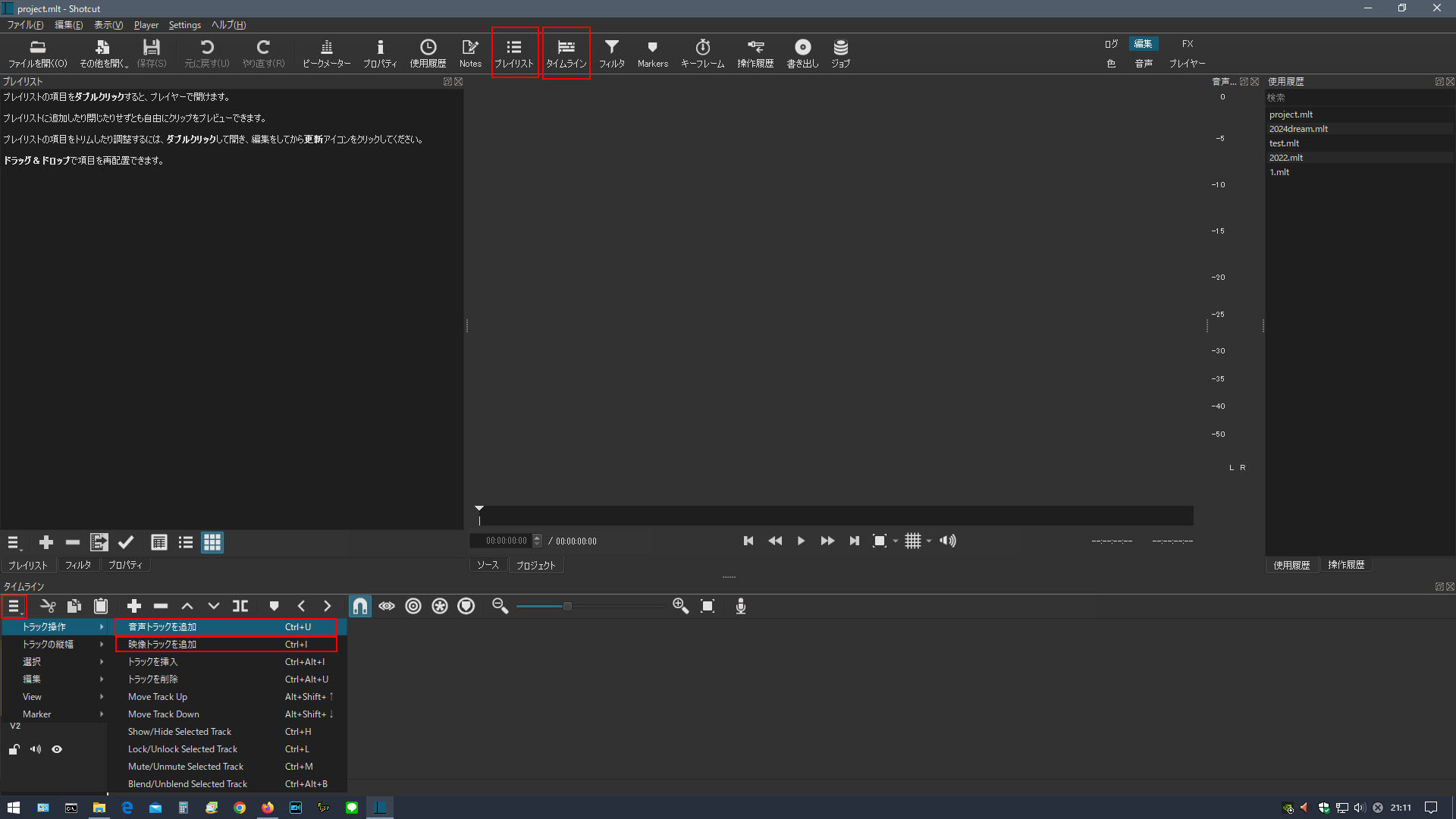
Task: Toggle Snap magnet in timeline toolbar
Action: (x=360, y=606)
